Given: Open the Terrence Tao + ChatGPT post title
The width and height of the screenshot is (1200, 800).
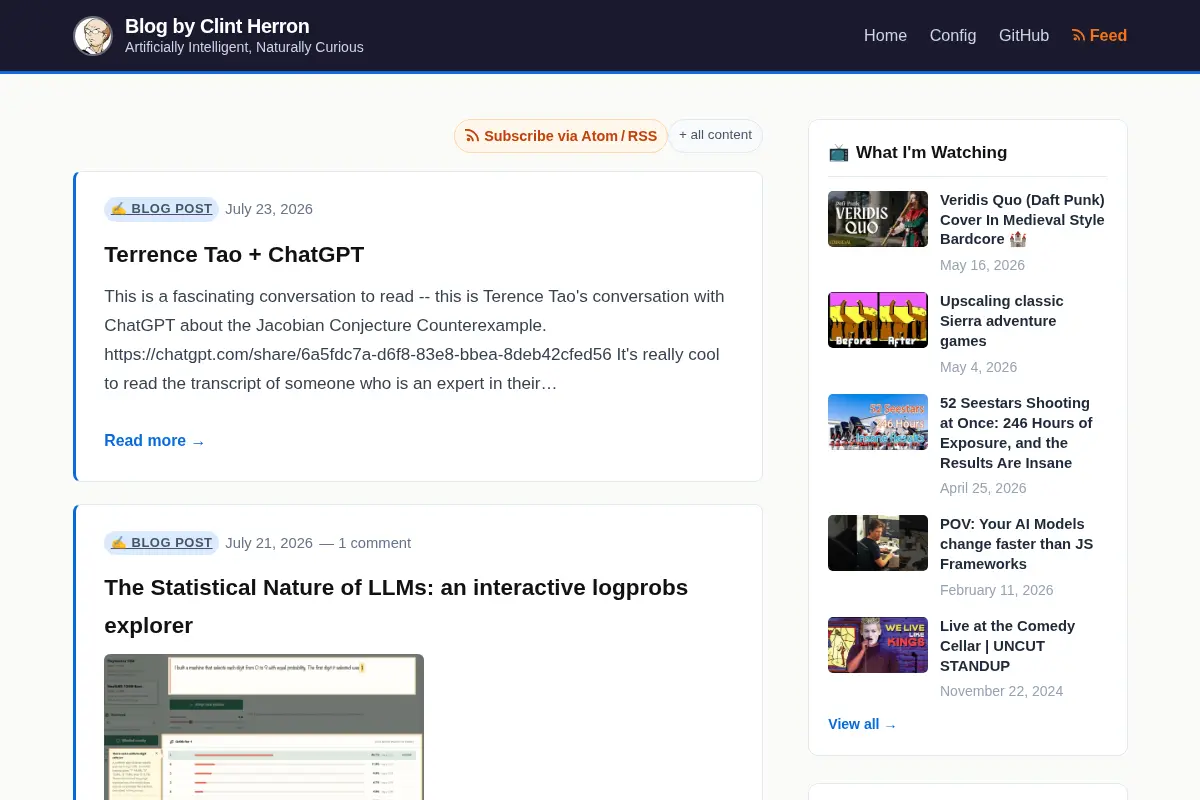Looking at the screenshot, I should pos(234,254).
